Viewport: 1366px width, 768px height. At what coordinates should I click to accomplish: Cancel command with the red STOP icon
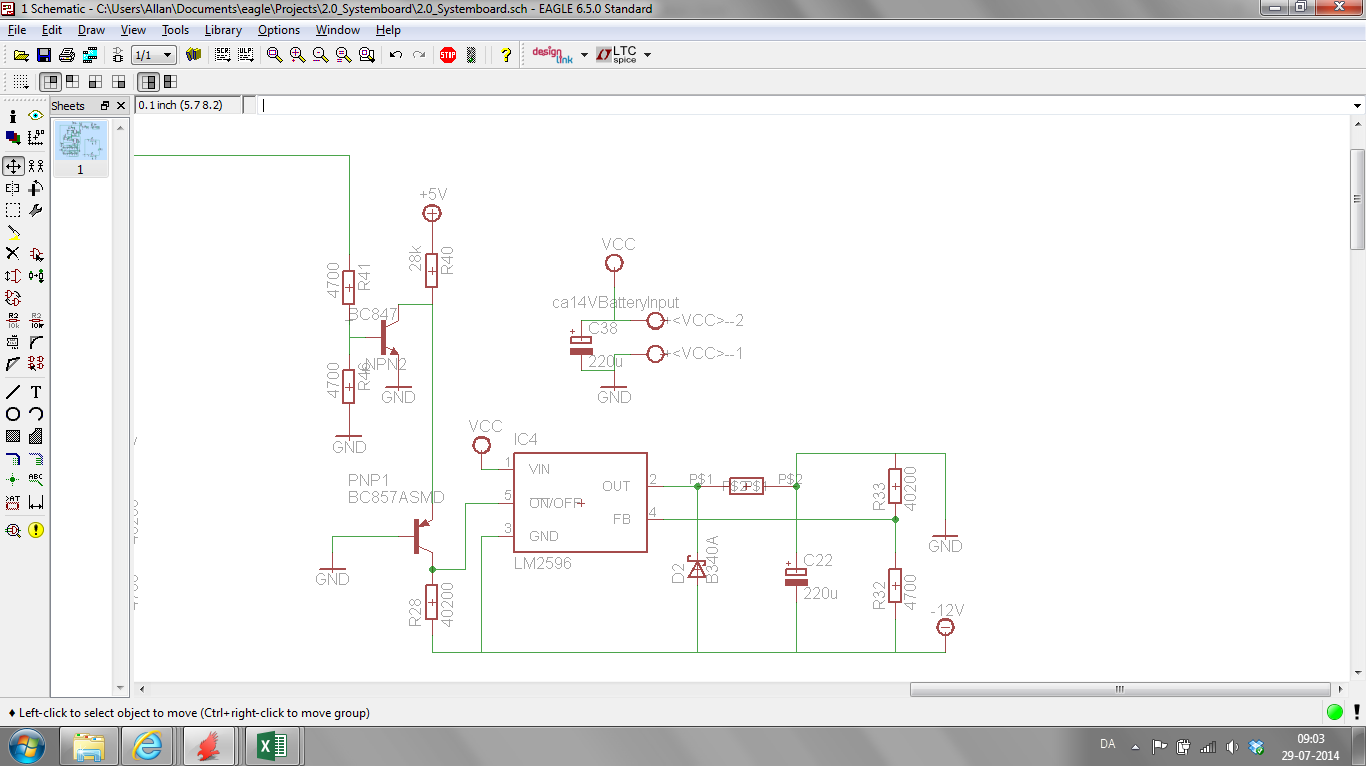[448, 55]
